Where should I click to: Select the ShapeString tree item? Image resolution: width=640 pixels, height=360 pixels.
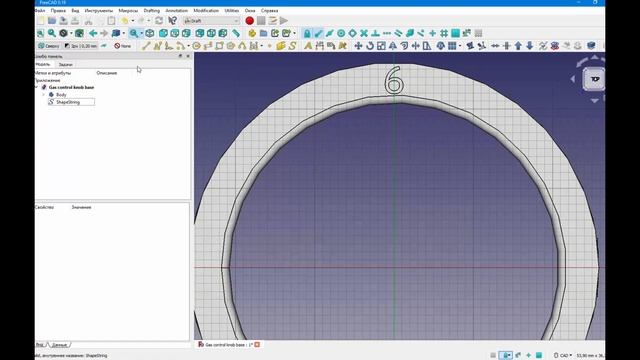coord(71,102)
